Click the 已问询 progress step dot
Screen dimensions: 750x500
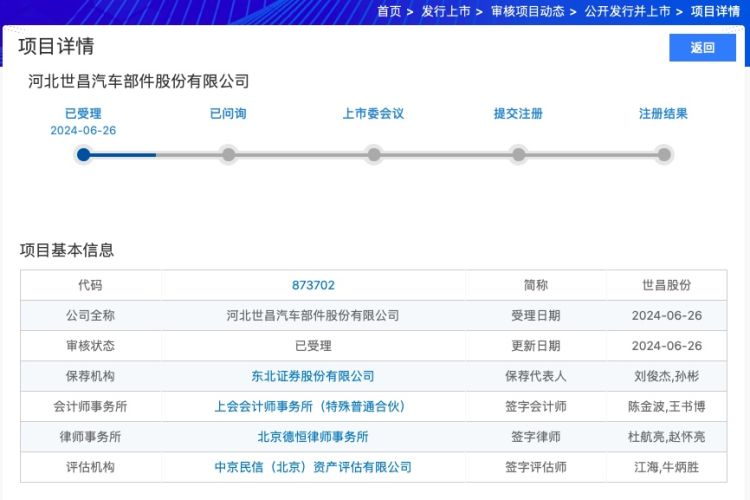point(228,154)
